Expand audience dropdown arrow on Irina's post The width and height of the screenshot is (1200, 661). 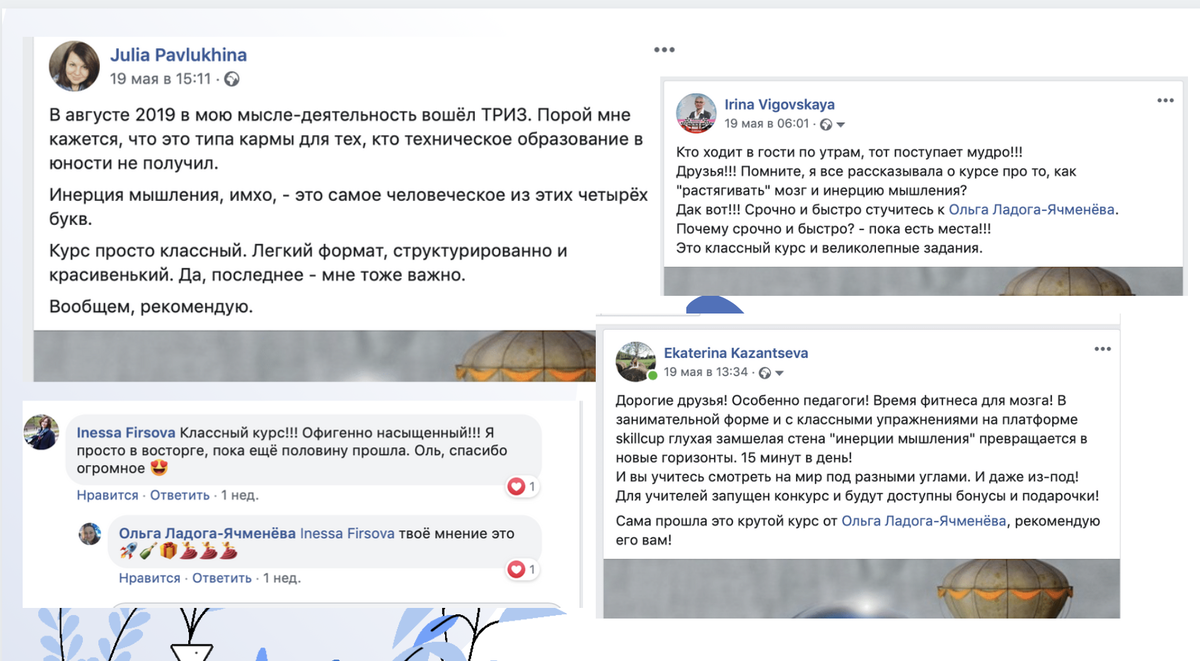coord(841,125)
